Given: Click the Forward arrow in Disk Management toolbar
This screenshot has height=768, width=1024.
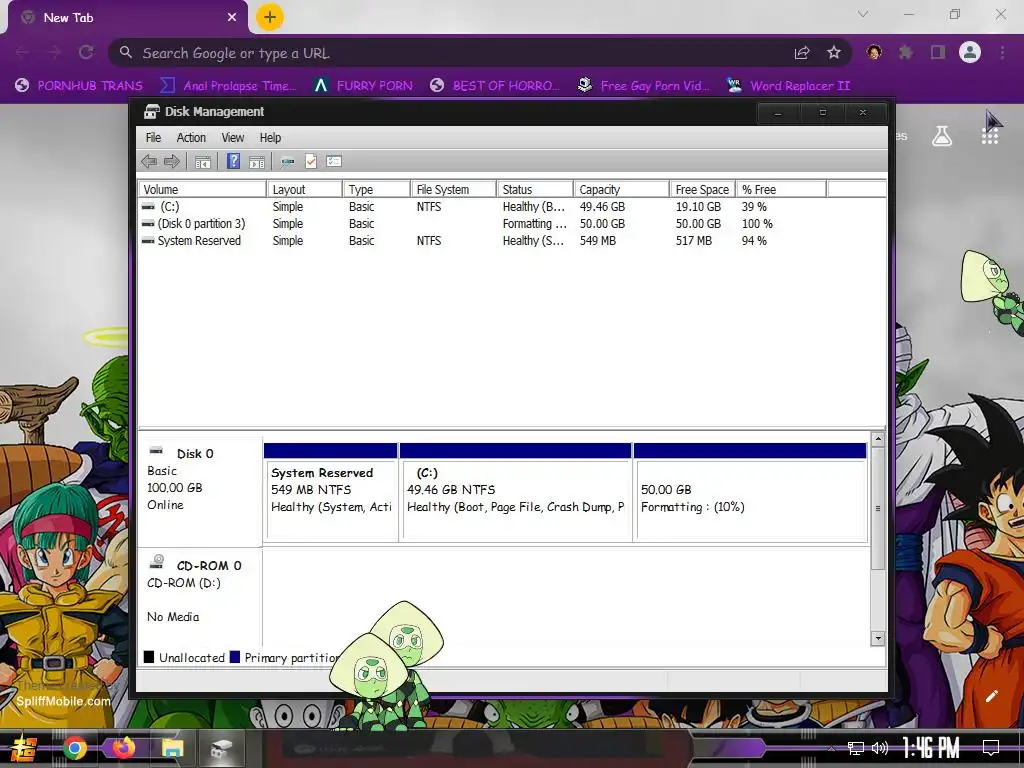Looking at the screenshot, I should pyautogui.click(x=172, y=161).
